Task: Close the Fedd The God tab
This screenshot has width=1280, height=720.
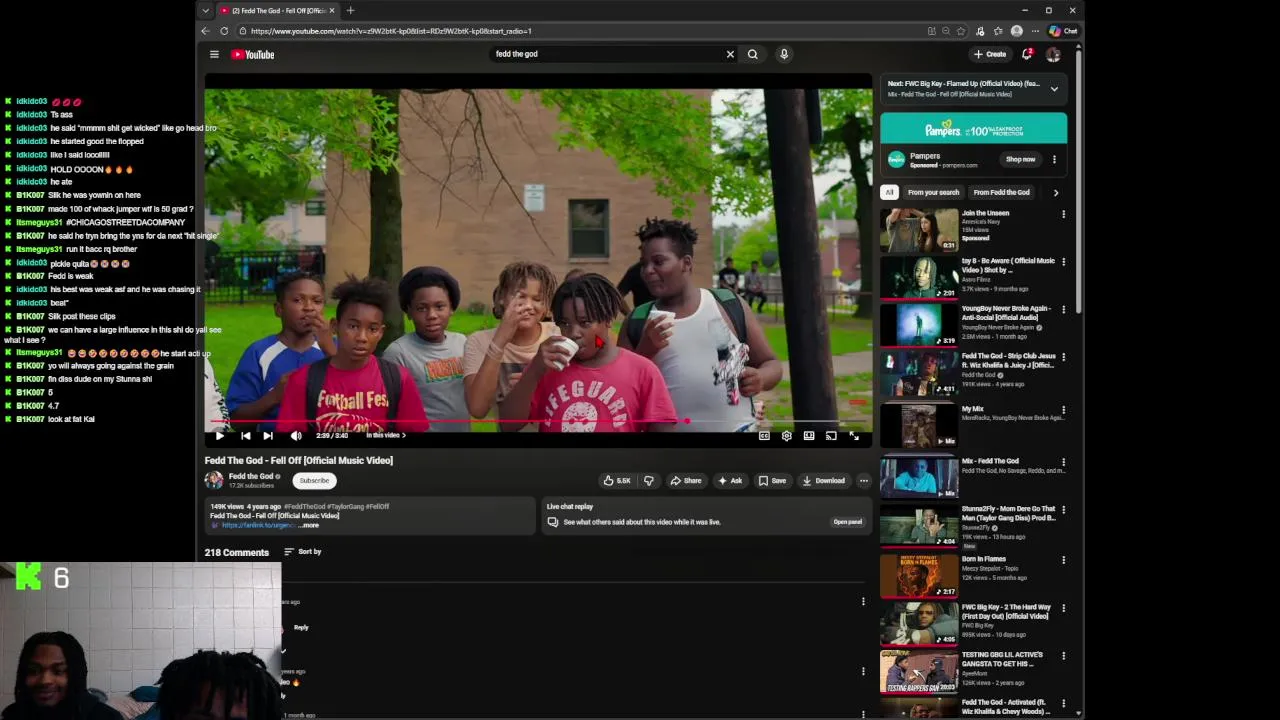Action: [332, 10]
